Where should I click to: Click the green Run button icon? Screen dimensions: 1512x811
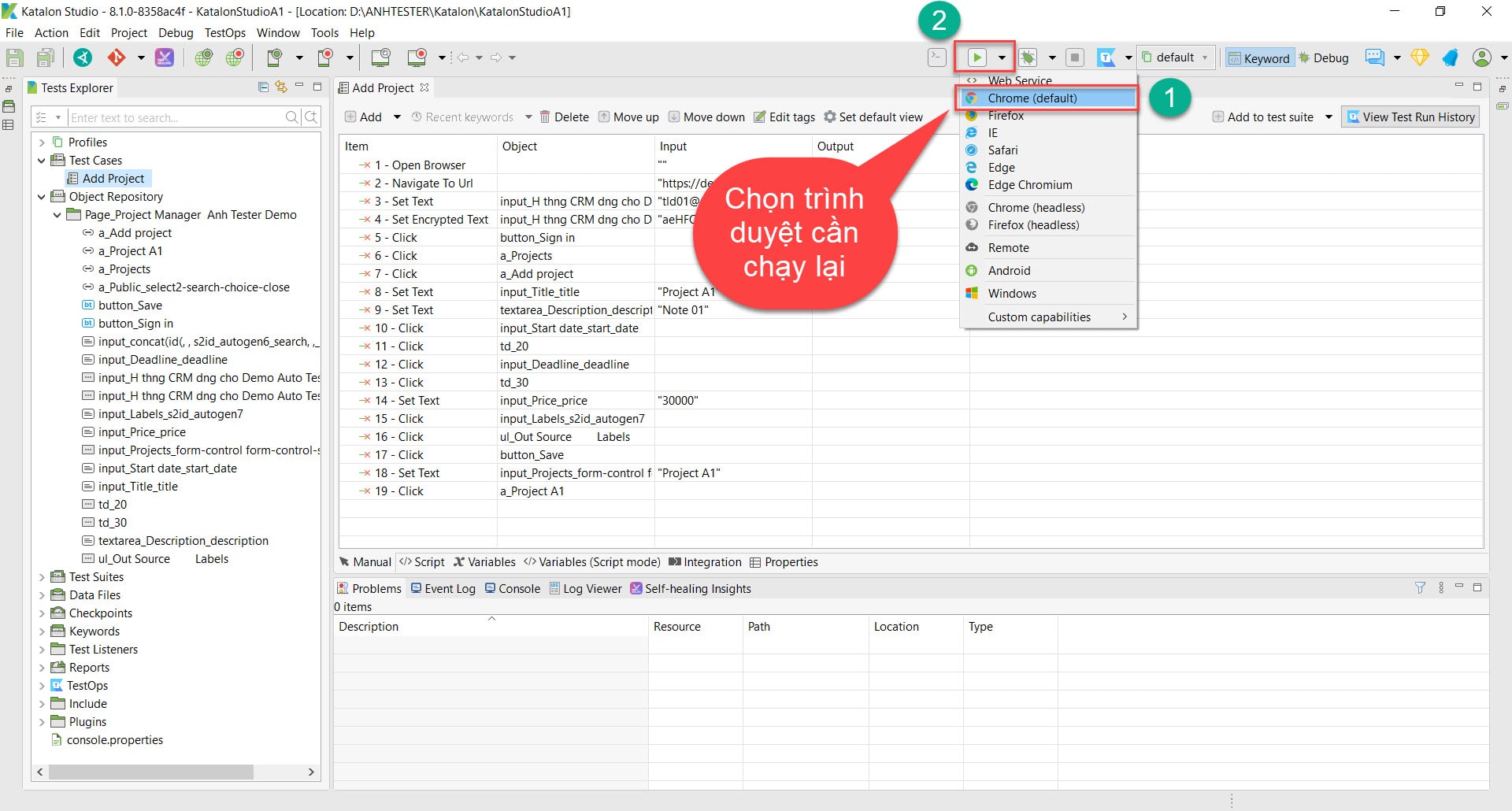pyautogui.click(x=976, y=57)
